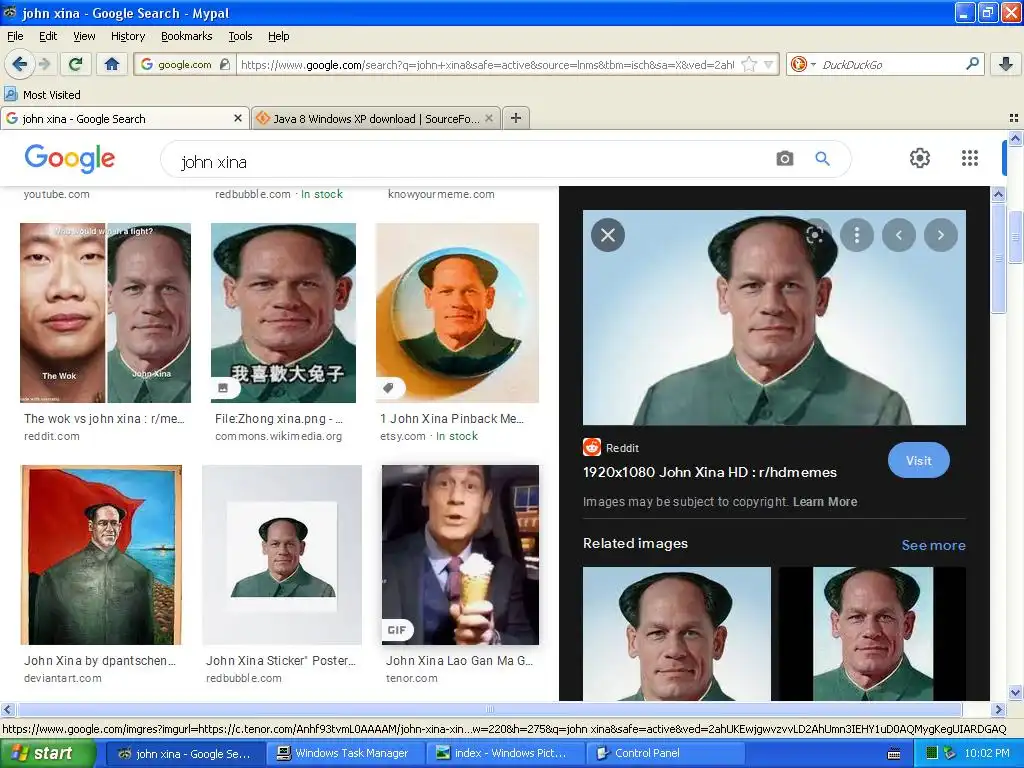Open Google quick settings gear
The width and height of the screenshot is (1024, 768).
pyautogui.click(x=920, y=158)
